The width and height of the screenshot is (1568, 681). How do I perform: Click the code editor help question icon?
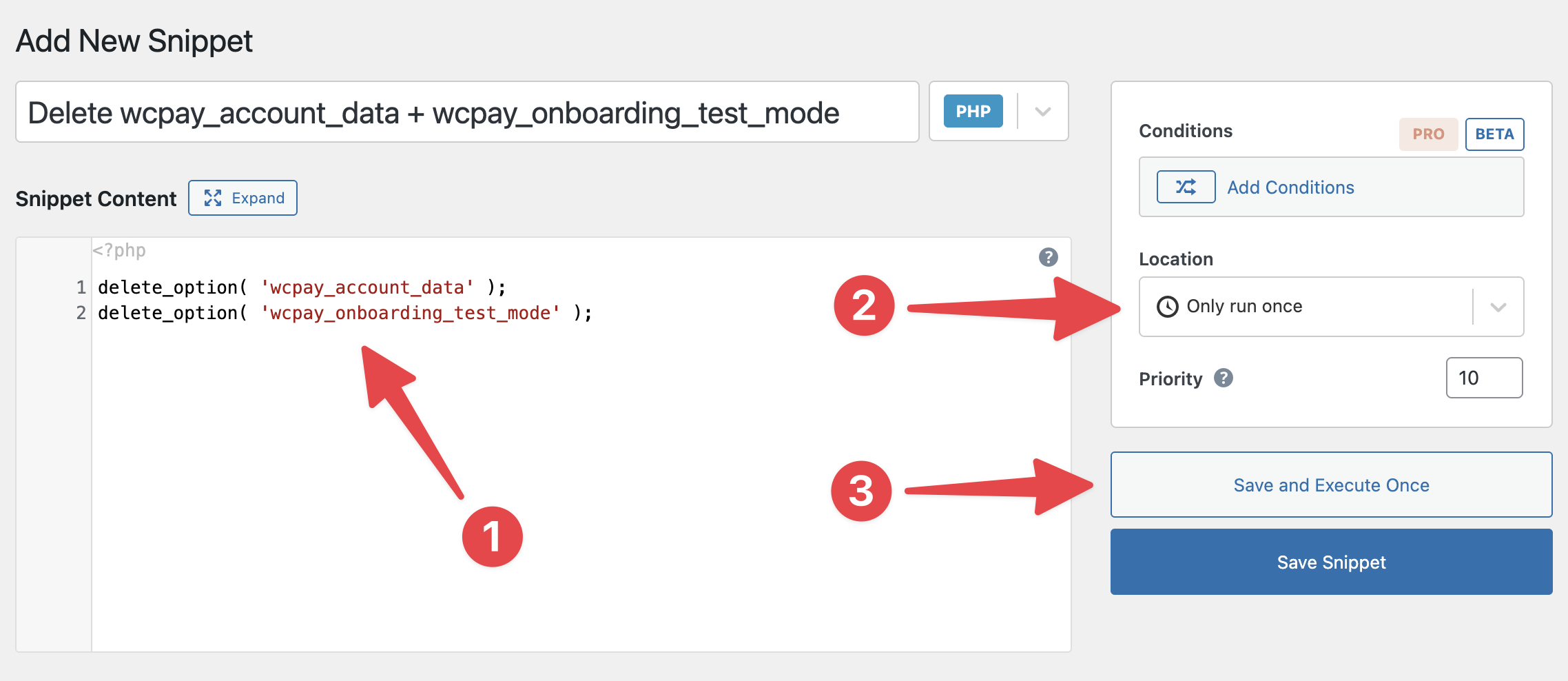pos(1048,257)
